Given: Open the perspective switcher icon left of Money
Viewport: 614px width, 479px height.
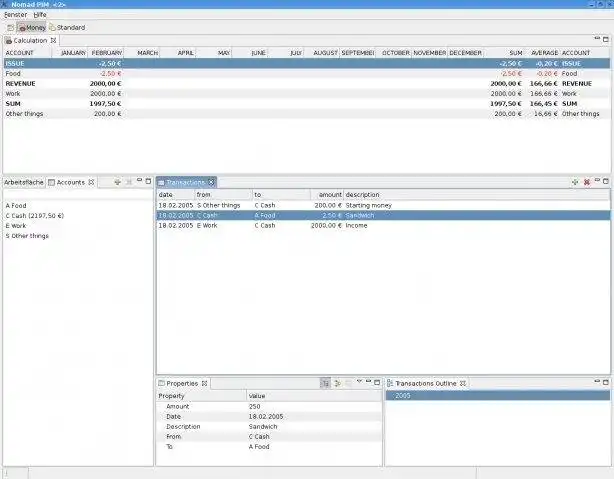Looking at the screenshot, I should click(11, 27).
